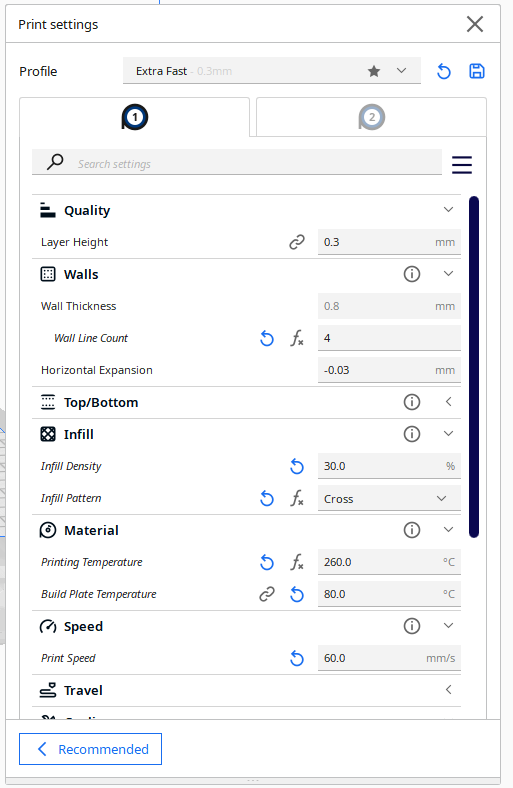Screen dimensions: 513x788
Task: Open the Infill Pattern Cross dropdown
Action: pos(389,499)
